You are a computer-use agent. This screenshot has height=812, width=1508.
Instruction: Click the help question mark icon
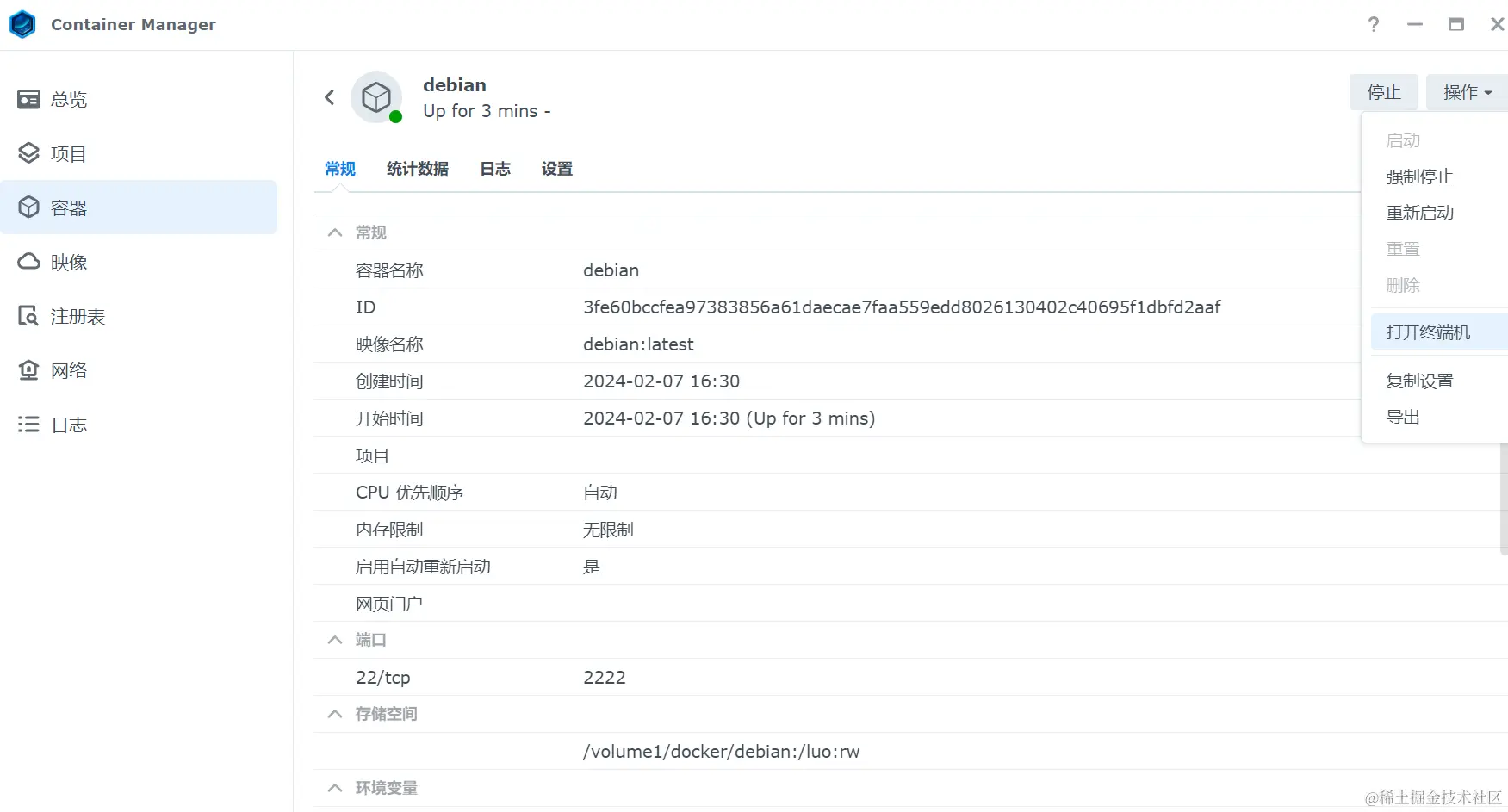tap(1374, 24)
